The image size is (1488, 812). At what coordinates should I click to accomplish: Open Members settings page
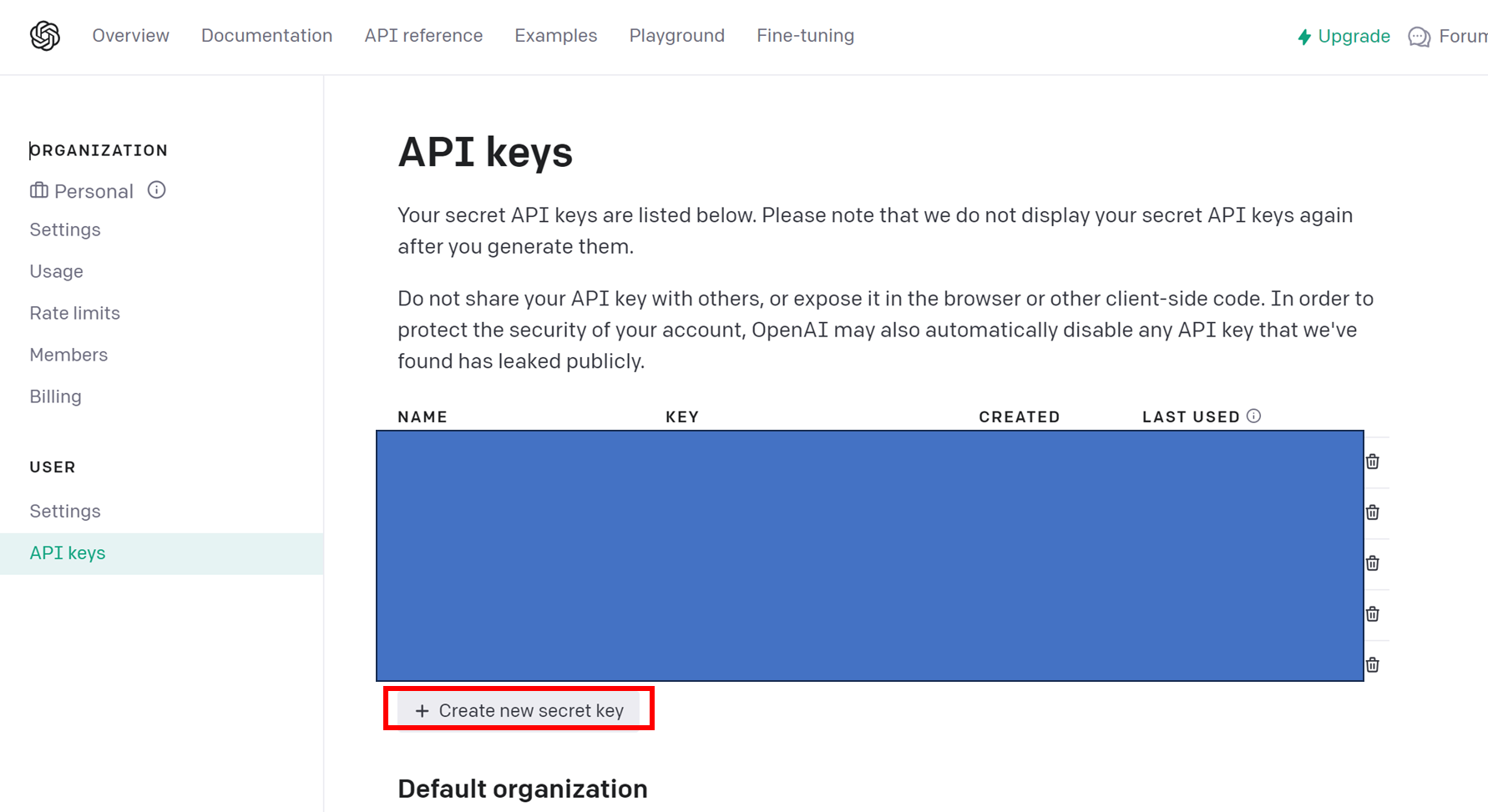click(x=68, y=354)
